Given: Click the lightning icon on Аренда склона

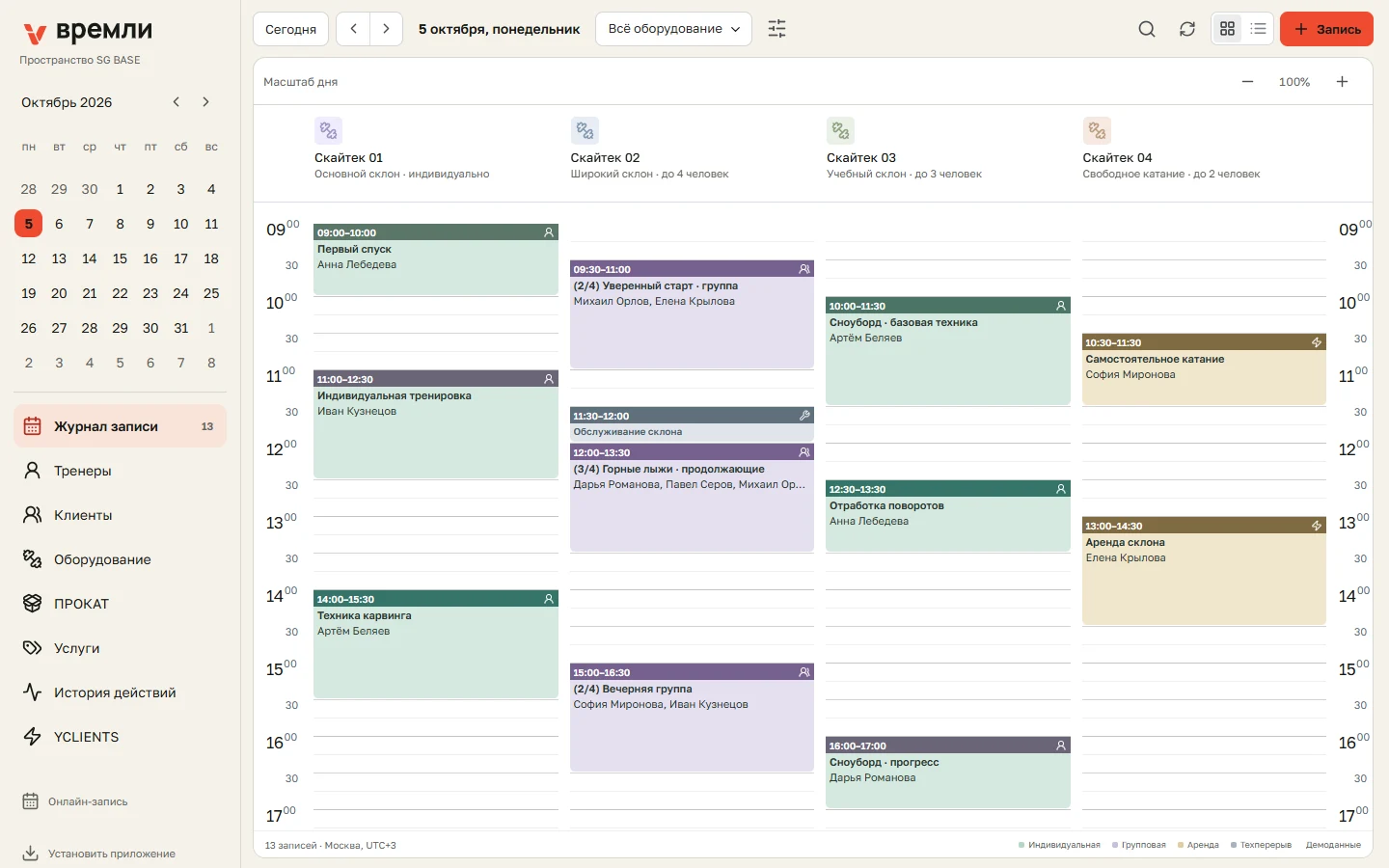Looking at the screenshot, I should pos(1317,526).
